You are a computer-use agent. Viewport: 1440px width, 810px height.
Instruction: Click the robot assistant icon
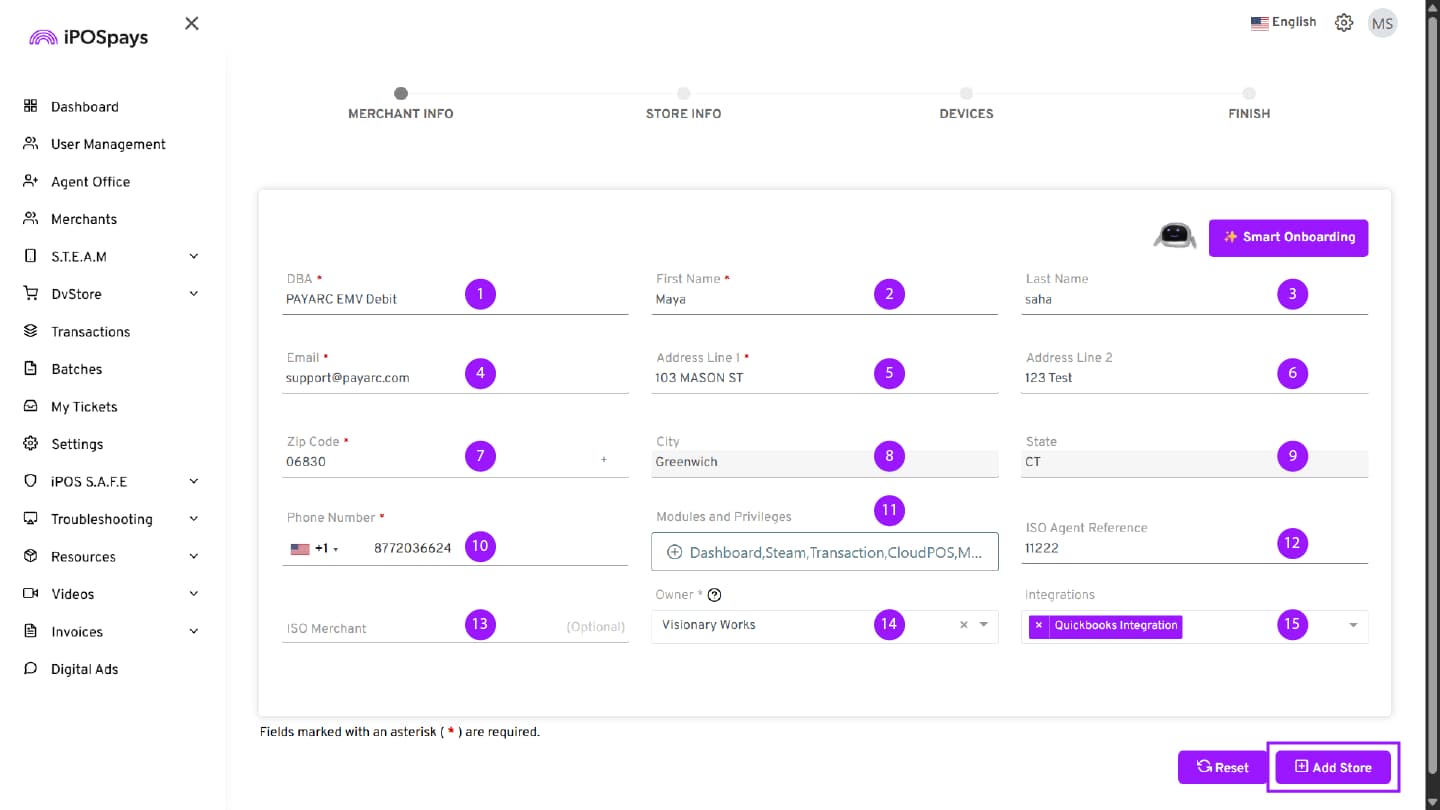tap(1174, 237)
